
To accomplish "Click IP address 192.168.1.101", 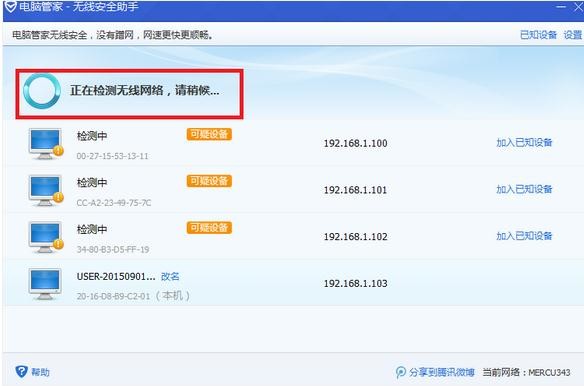I will click(x=355, y=190).
